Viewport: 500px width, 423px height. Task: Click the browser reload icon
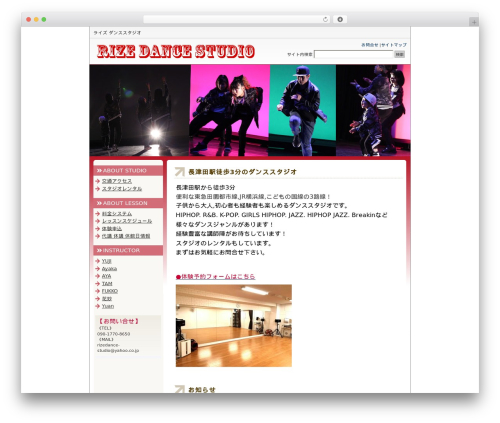(x=325, y=19)
